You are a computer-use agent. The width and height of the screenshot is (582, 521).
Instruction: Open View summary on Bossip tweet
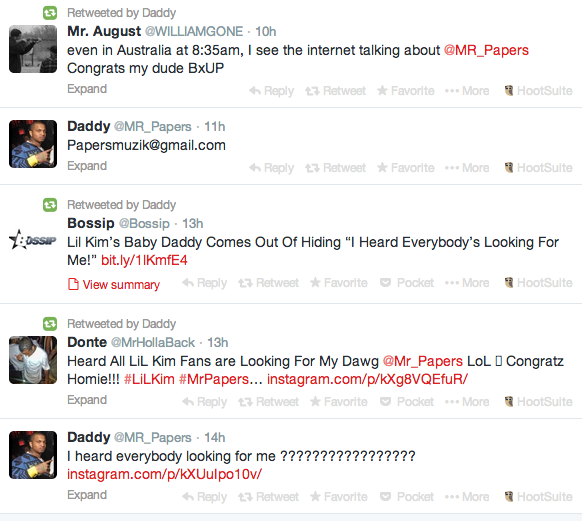coord(114,285)
